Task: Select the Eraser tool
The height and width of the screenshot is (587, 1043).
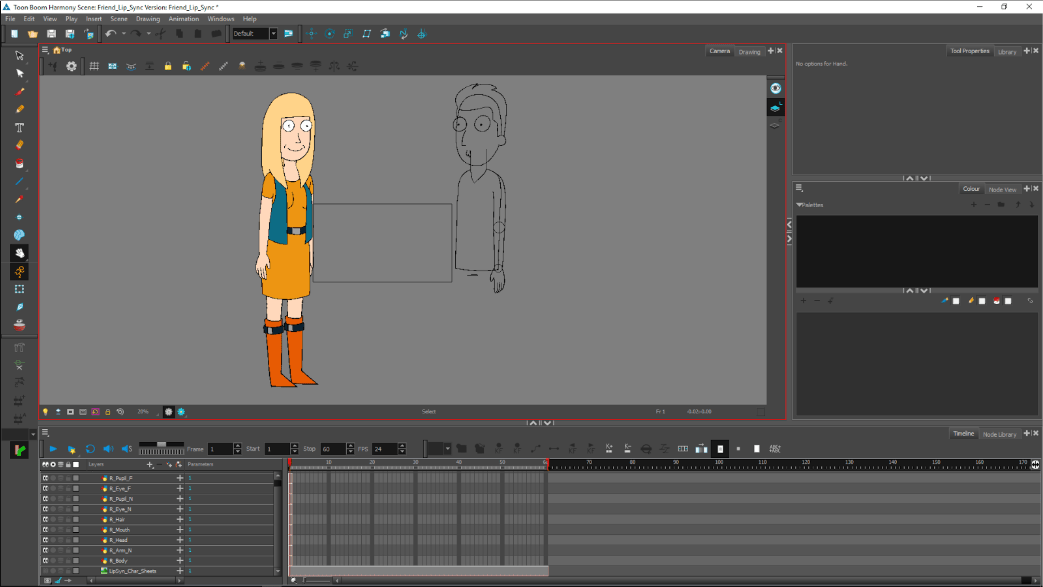Action: (19, 145)
